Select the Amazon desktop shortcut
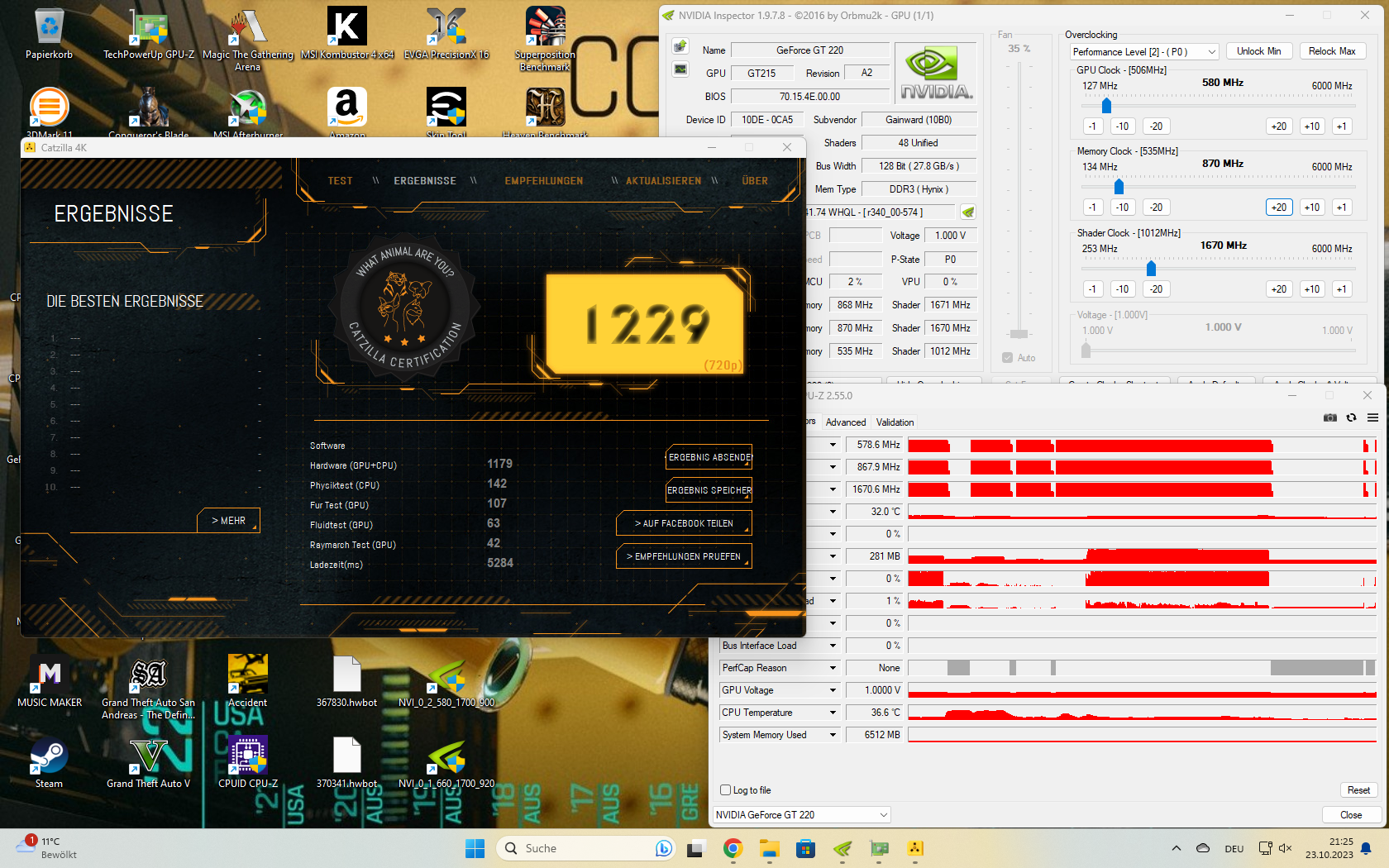The height and width of the screenshot is (868, 1389). (347, 113)
